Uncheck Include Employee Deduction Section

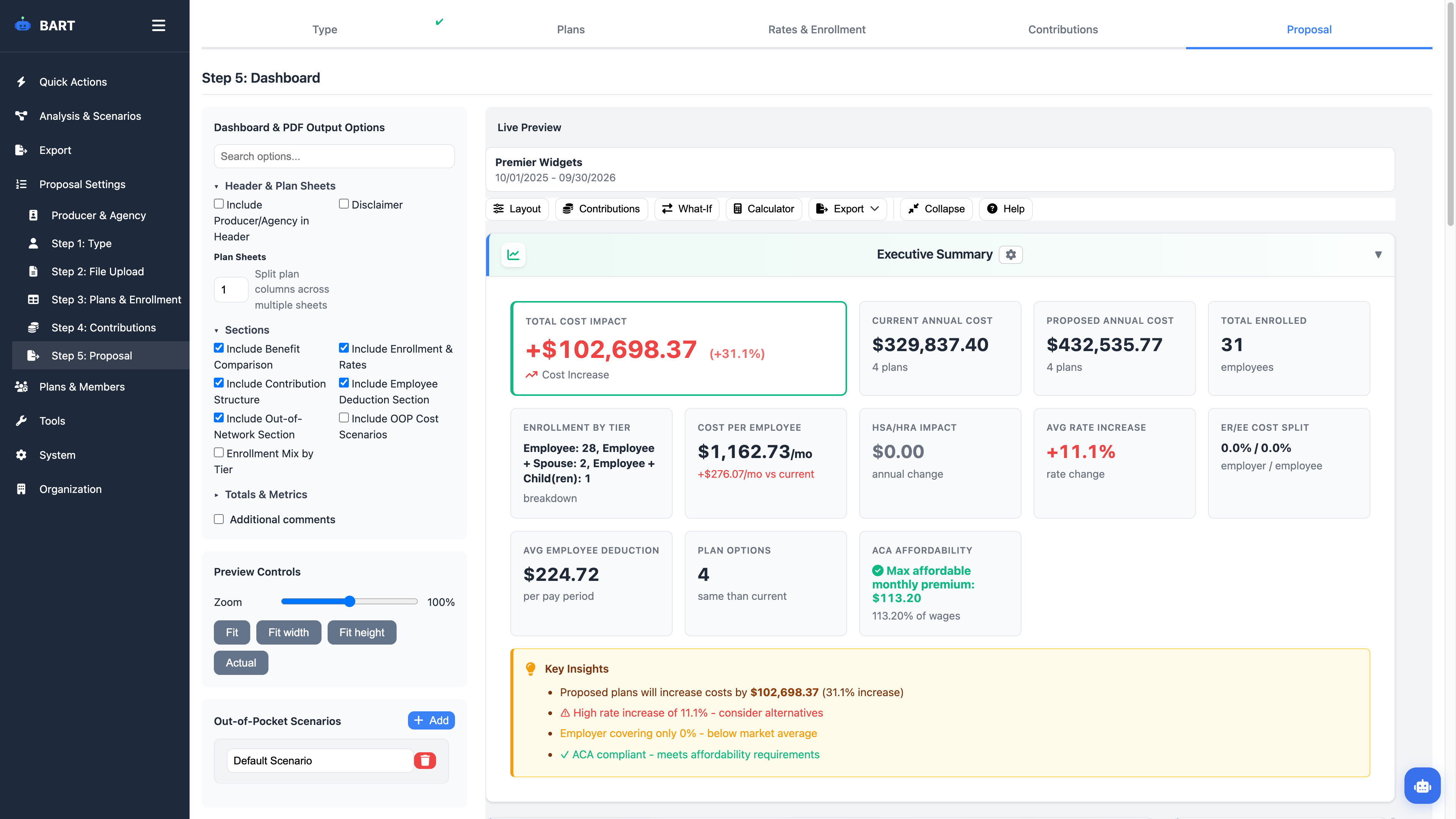point(344,383)
